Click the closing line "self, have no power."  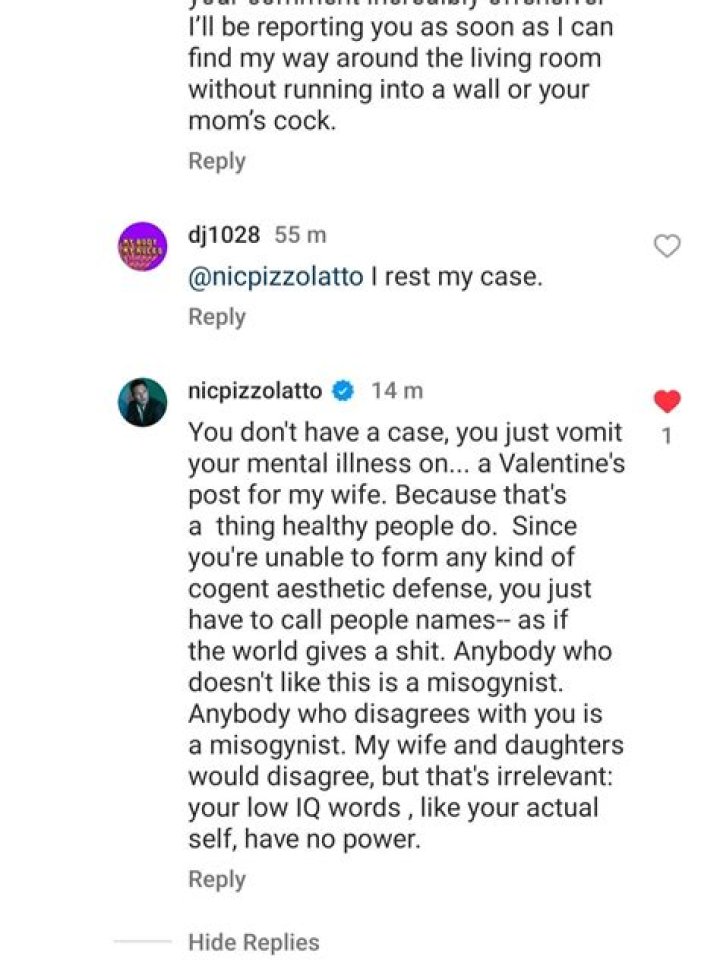[305, 840]
